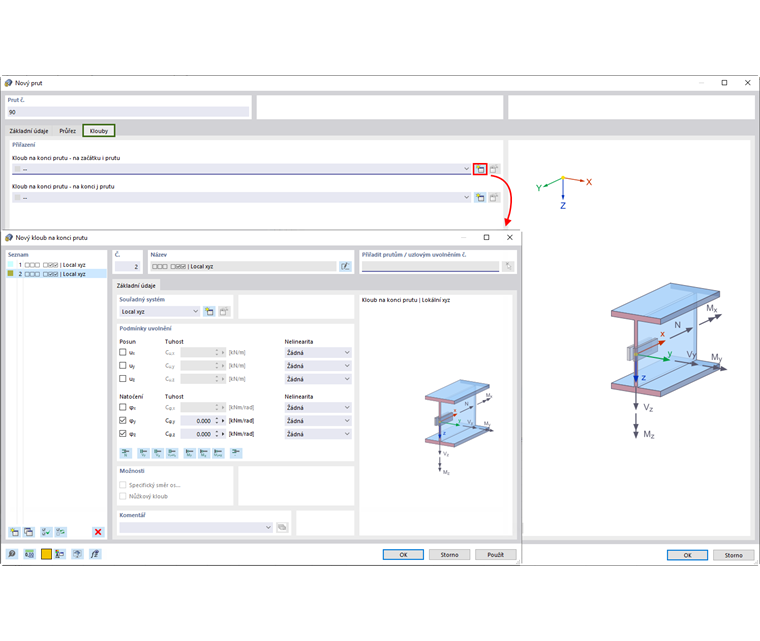This screenshot has height=641, width=760.
Task: Select hinge 1 row in Seznam list
Action: point(57,265)
